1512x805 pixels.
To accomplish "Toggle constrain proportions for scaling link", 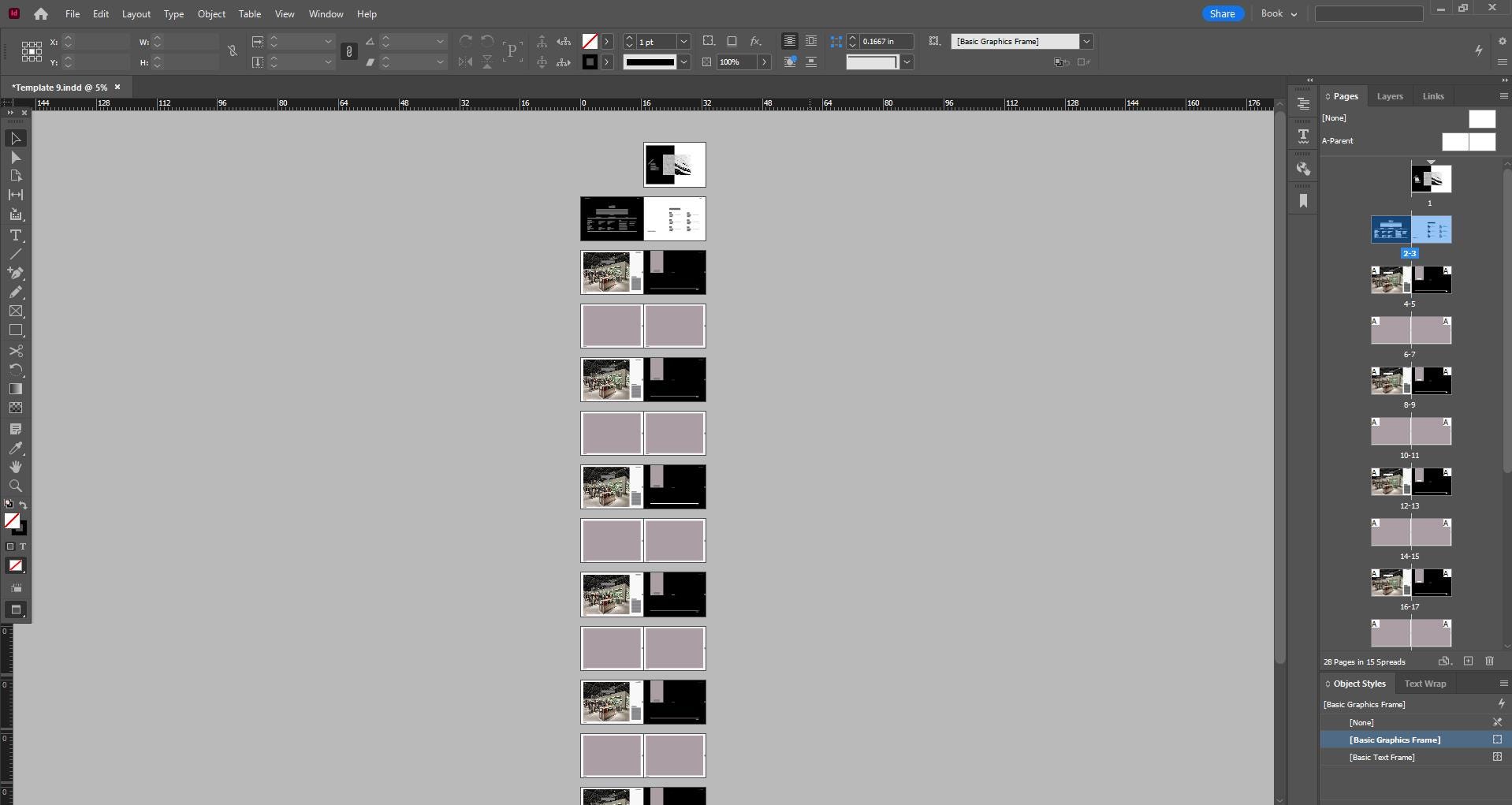I will (348, 51).
